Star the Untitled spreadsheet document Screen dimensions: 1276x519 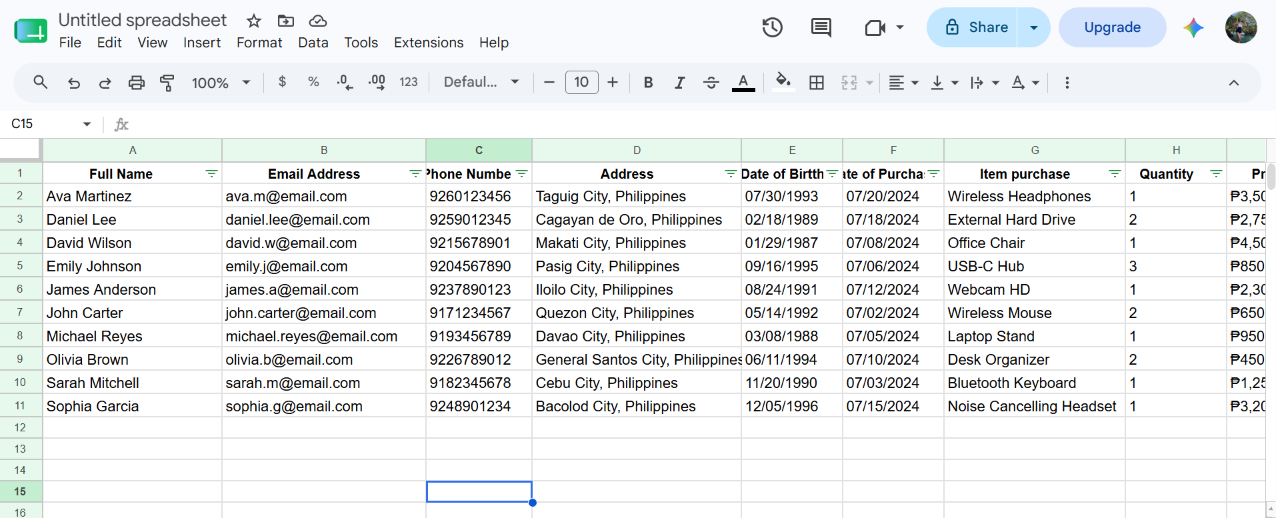pos(254,21)
